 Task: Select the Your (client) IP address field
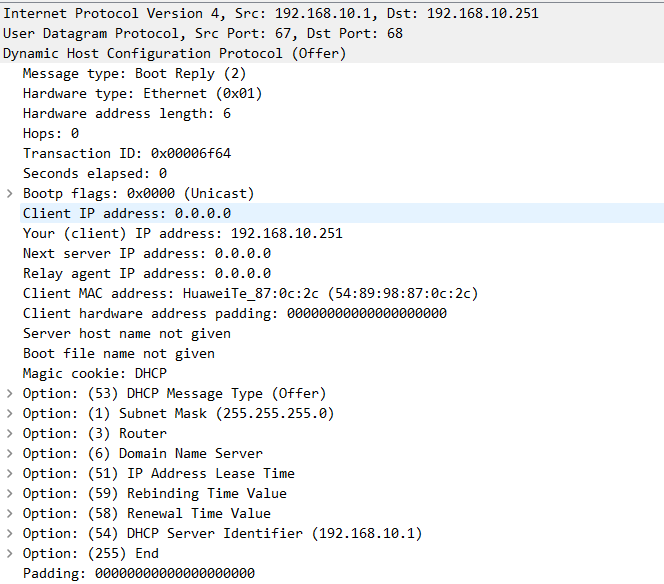tap(182, 233)
